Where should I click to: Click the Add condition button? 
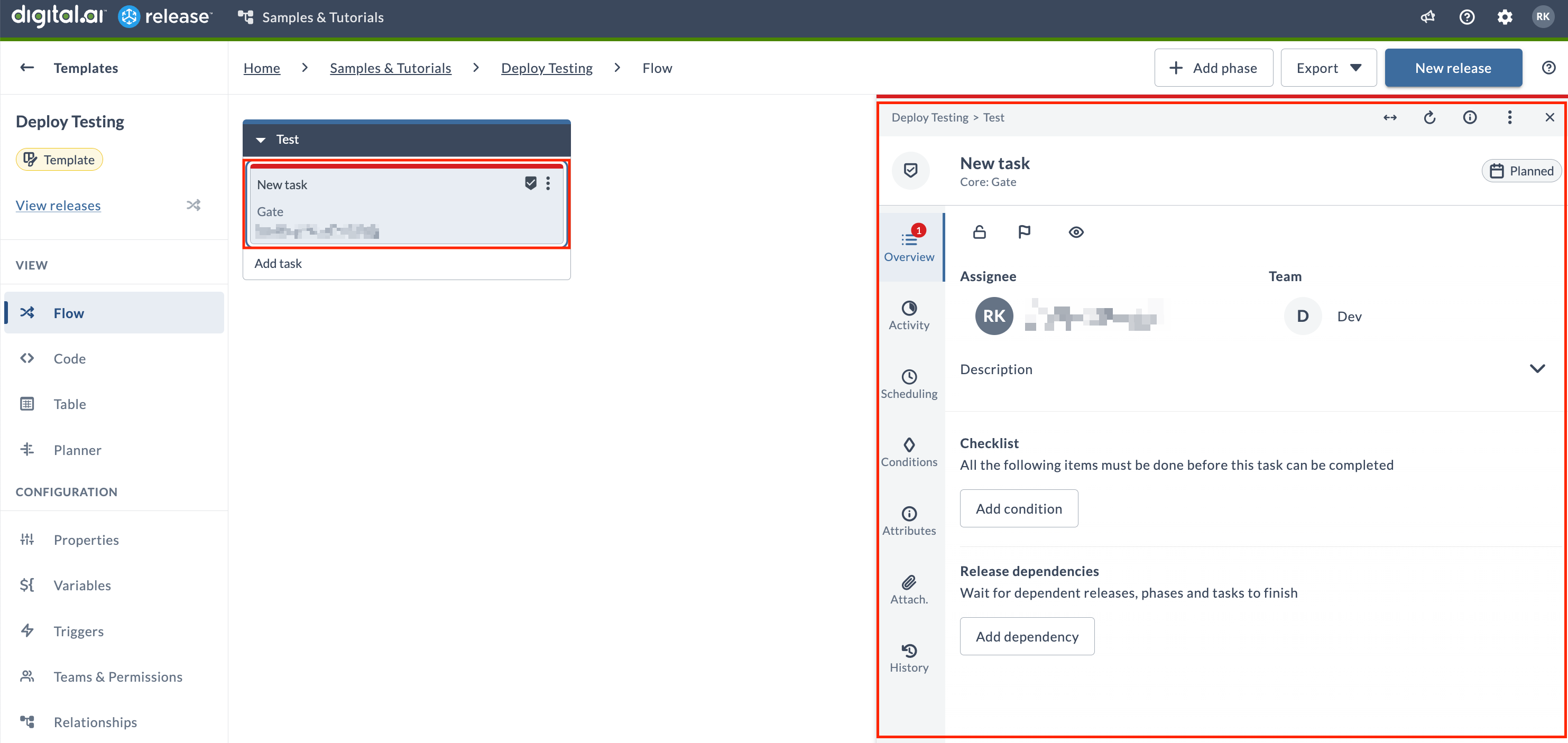click(x=1018, y=508)
